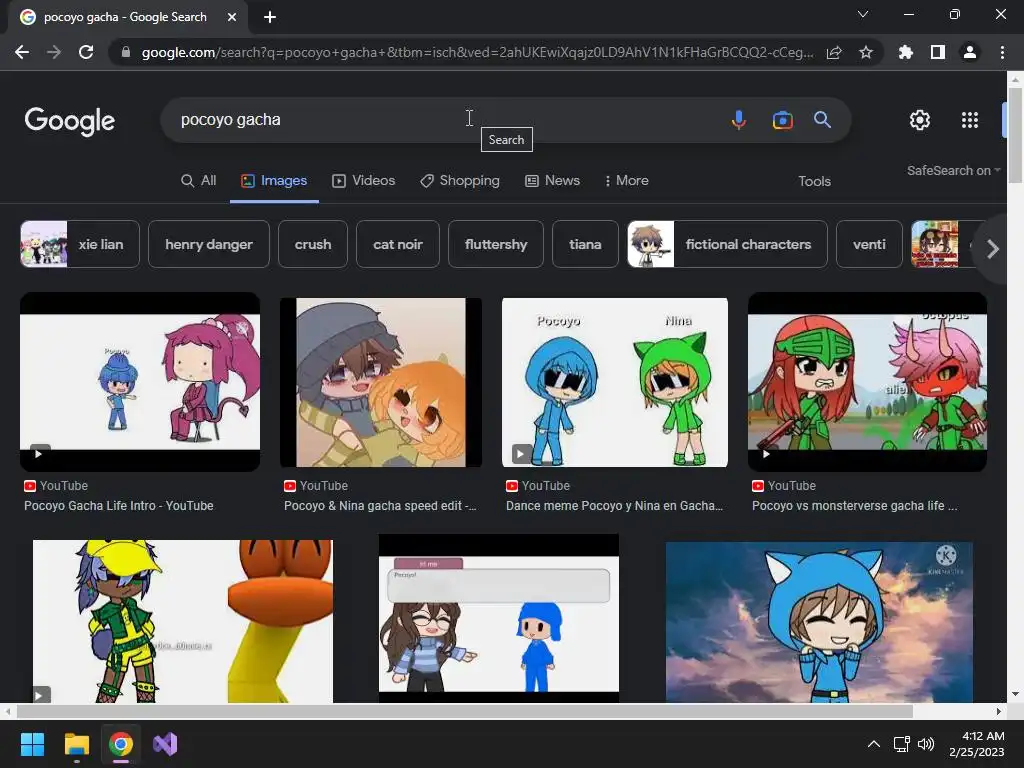
Task: Open Chrome three-dot menu
Action: tap(1002, 52)
